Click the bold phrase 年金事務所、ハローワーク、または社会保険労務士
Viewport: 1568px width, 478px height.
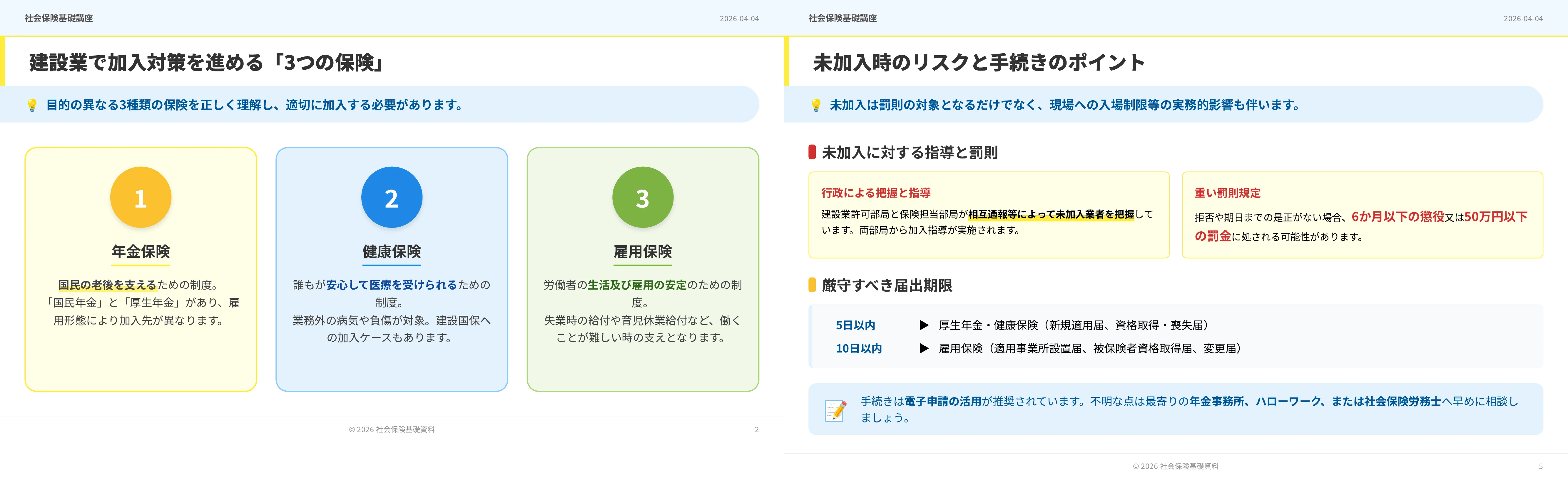[1315, 401]
